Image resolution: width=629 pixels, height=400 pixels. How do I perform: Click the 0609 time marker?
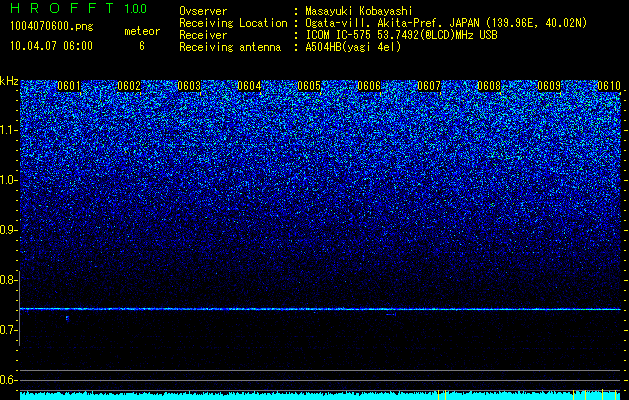[549, 86]
